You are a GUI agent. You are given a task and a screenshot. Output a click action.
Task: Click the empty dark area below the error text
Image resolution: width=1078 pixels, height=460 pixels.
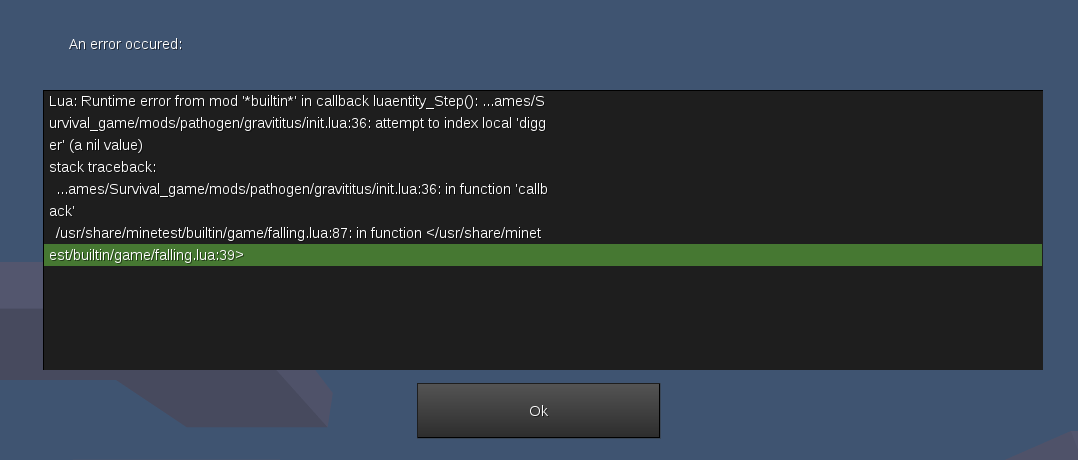click(542, 318)
